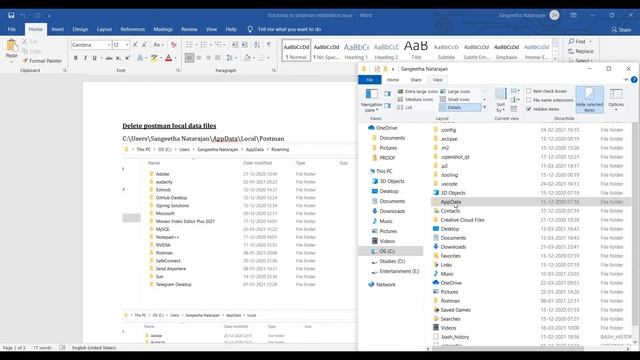640x360 pixels.
Task: Click the Explorer help question mark icon
Action: 634,80
